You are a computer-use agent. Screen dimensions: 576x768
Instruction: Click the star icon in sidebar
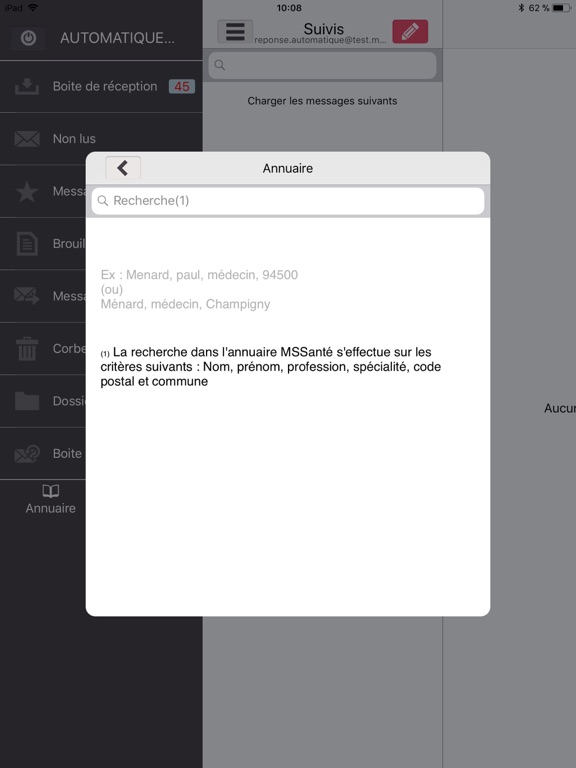(27, 192)
